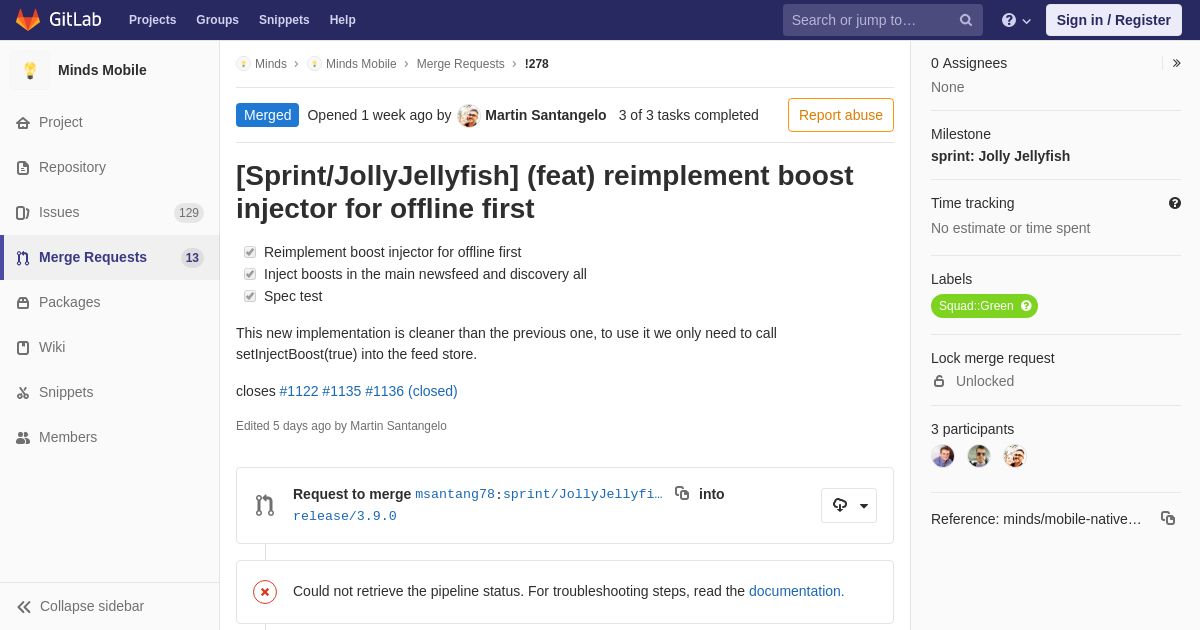Open Wiki in the sidebar

click(110, 348)
